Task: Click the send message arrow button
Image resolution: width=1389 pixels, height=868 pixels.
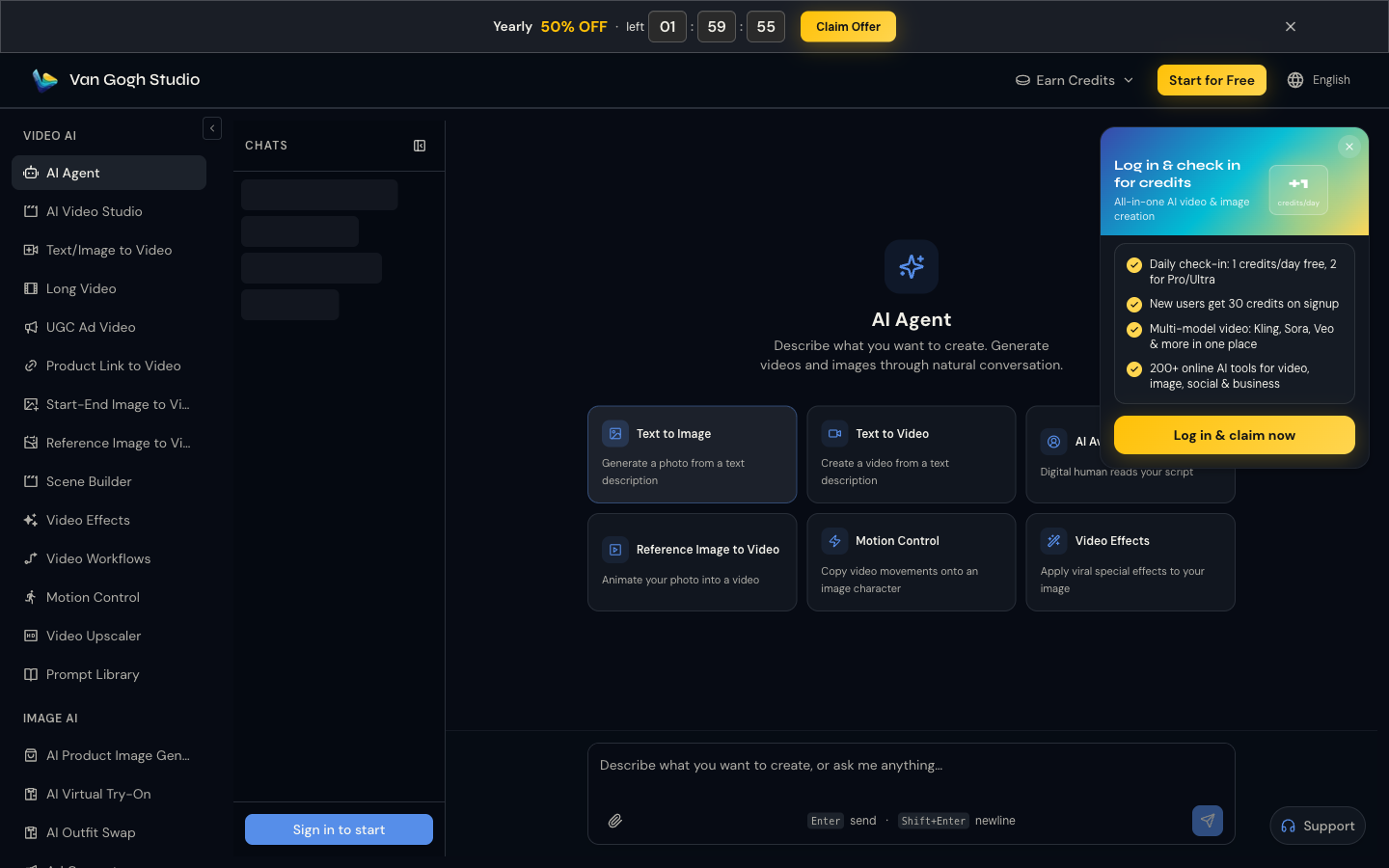Action: [1208, 821]
